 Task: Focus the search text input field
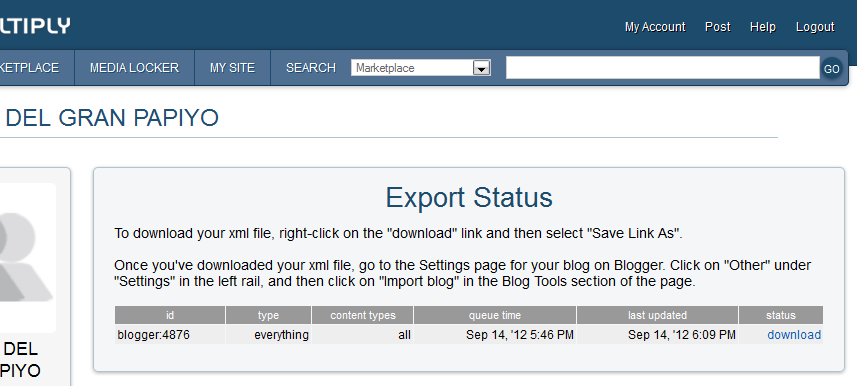tap(662, 68)
